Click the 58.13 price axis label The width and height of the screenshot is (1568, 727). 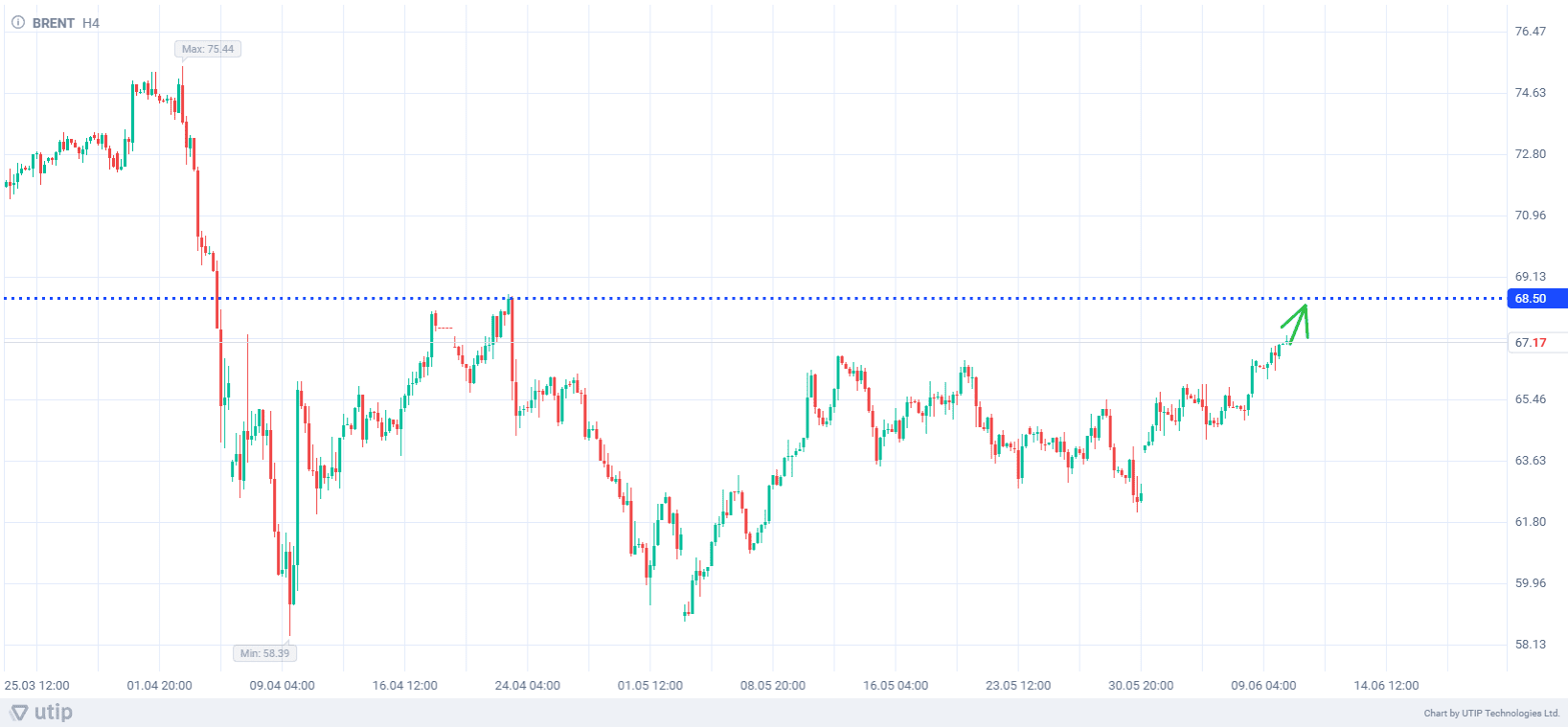[1530, 645]
